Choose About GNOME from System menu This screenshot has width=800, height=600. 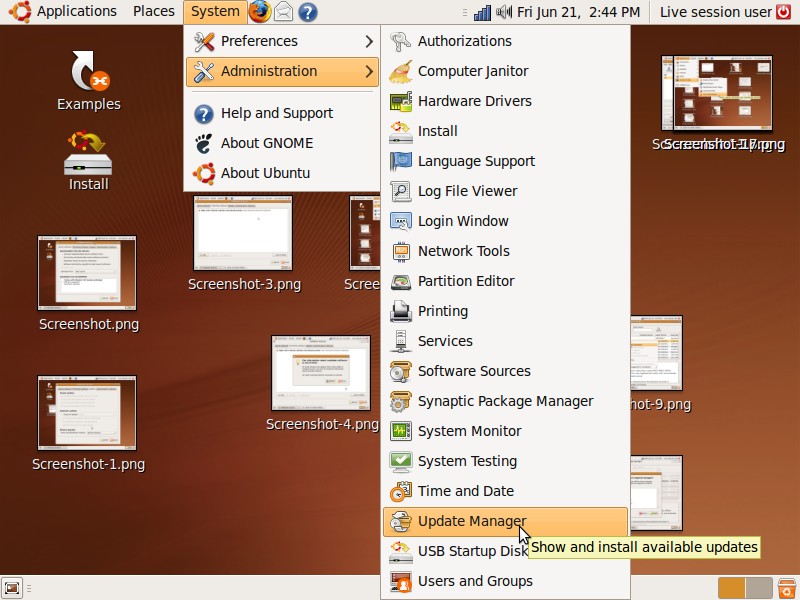(283, 143)
